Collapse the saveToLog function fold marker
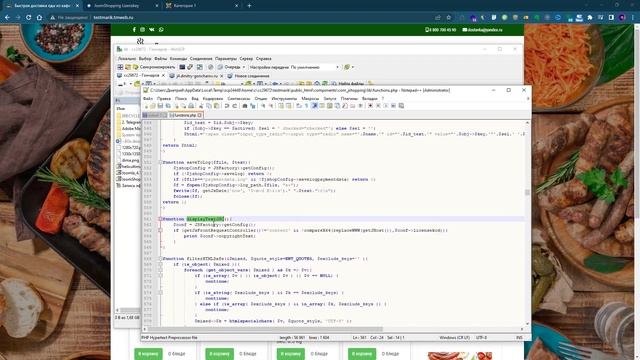Image resolution: width=640 pixels, height=360 pixels. 160,162
